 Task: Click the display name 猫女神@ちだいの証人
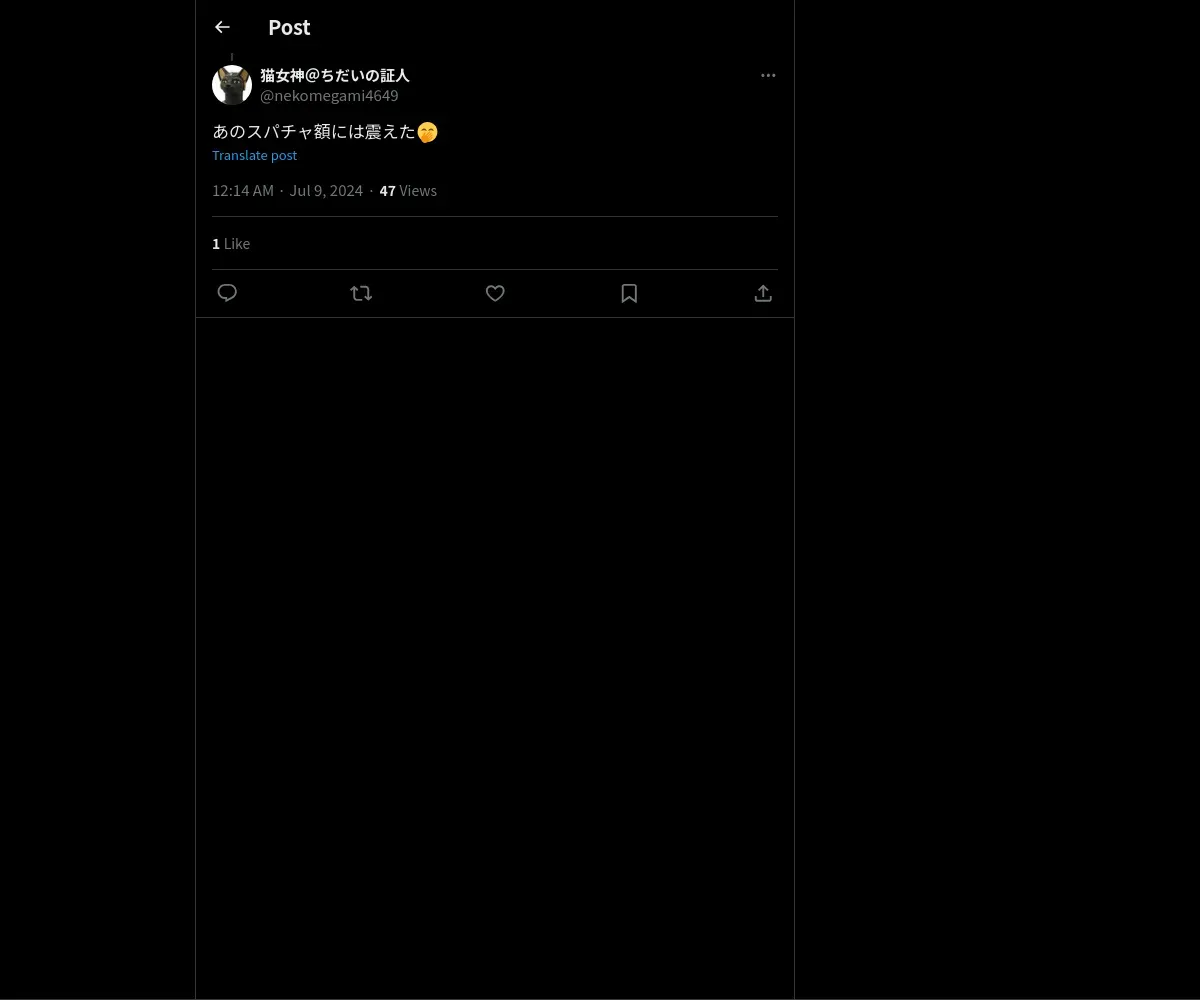point(335,75)
